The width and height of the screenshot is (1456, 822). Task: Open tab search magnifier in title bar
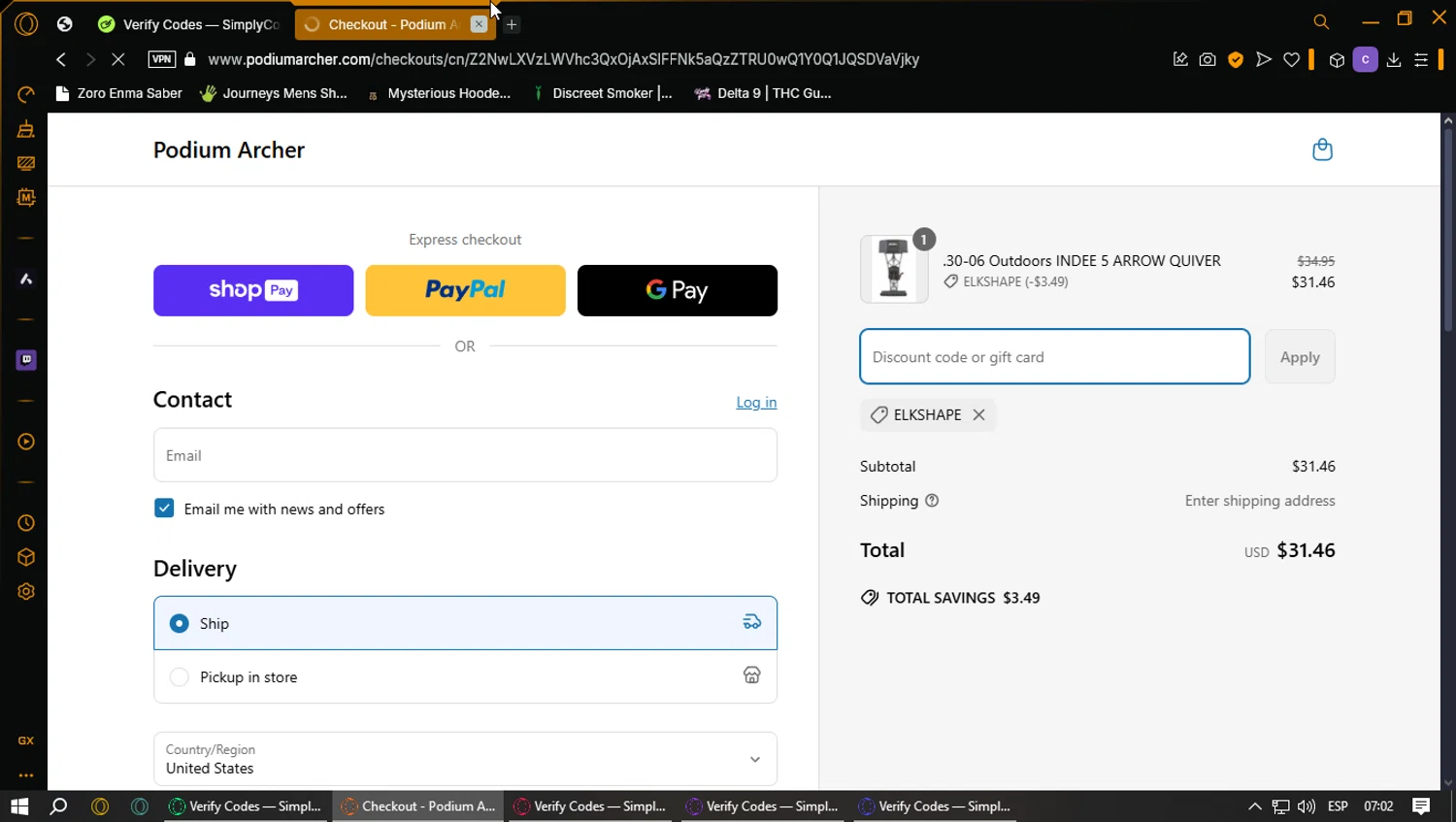1321,21
